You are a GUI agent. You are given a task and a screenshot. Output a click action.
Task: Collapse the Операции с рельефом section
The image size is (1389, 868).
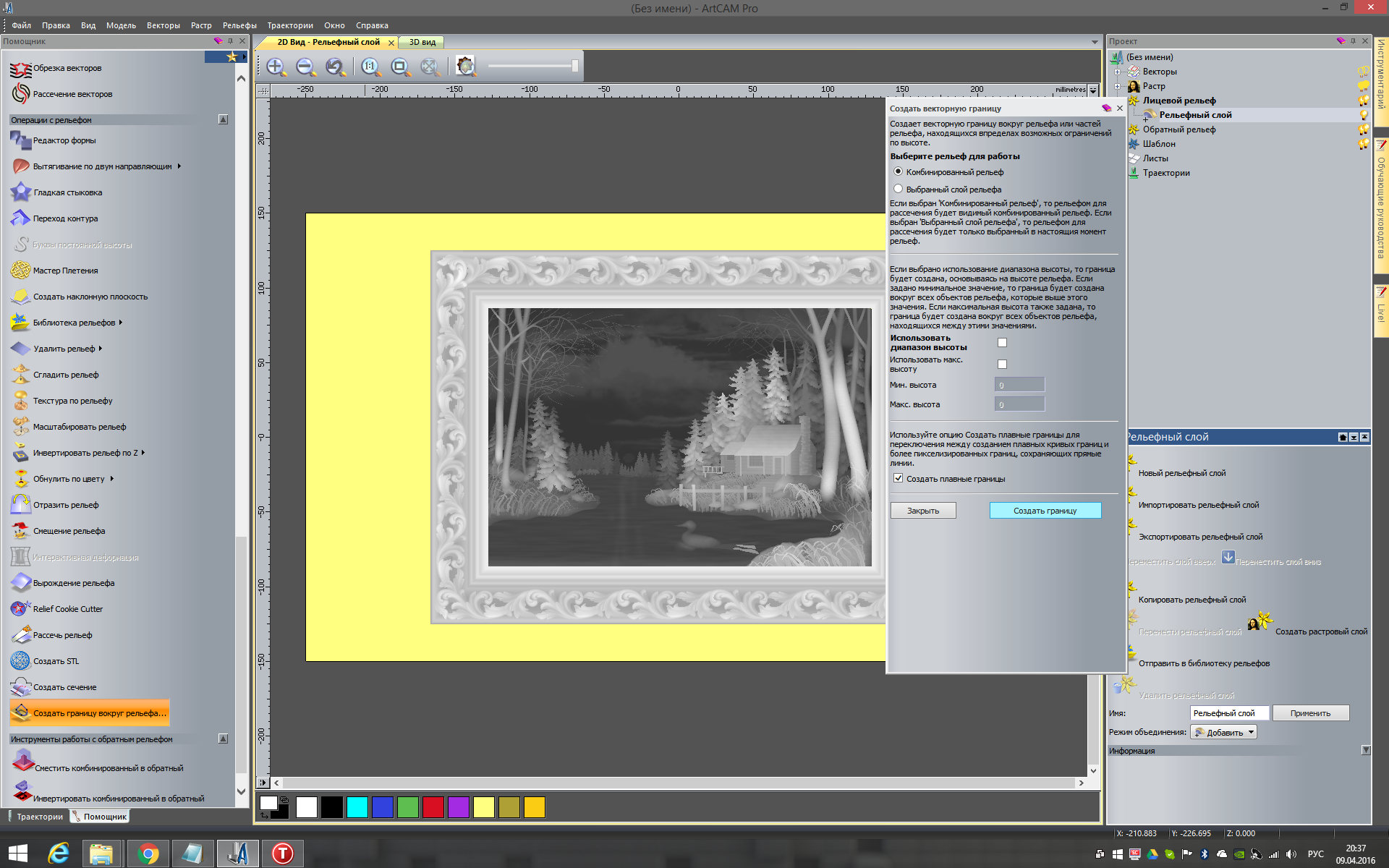click(223, 119)
